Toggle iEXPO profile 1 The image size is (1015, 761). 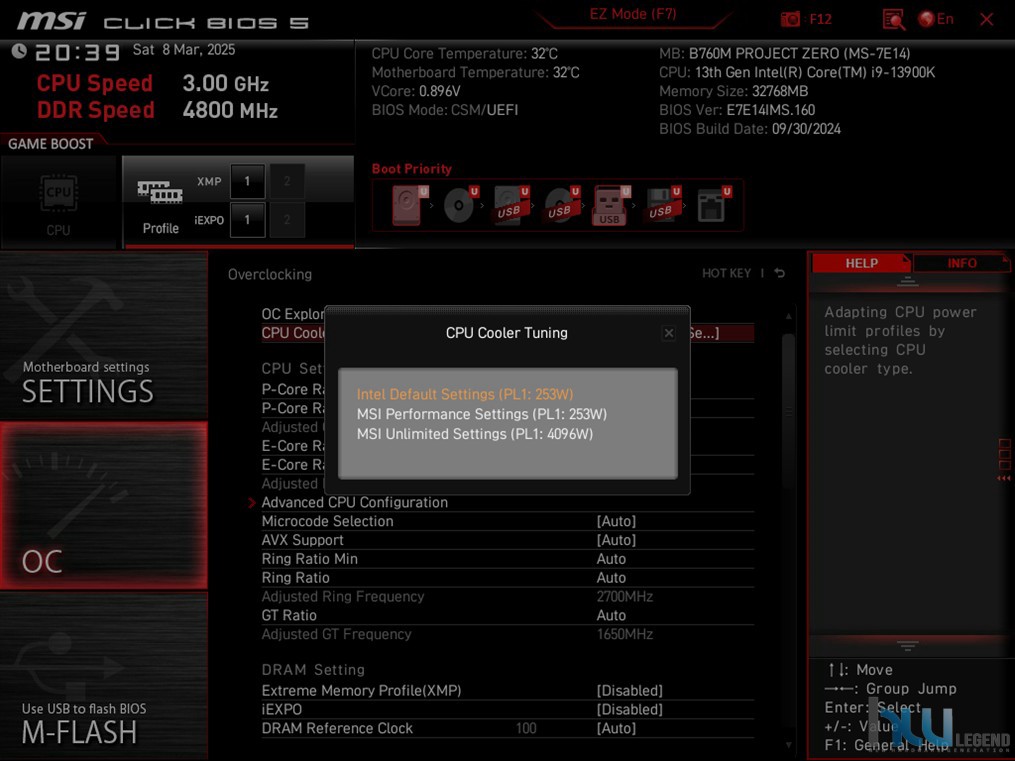(247, 219)
